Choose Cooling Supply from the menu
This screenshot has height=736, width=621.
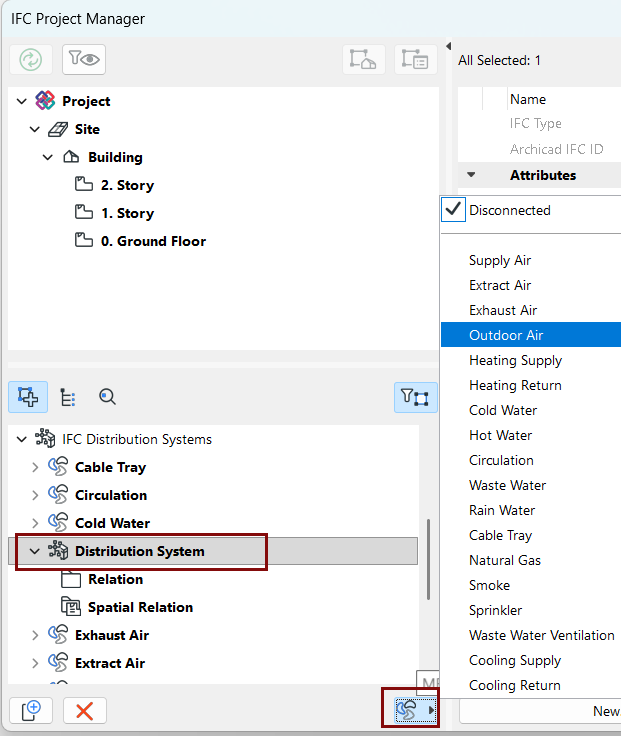coord(530,660)
